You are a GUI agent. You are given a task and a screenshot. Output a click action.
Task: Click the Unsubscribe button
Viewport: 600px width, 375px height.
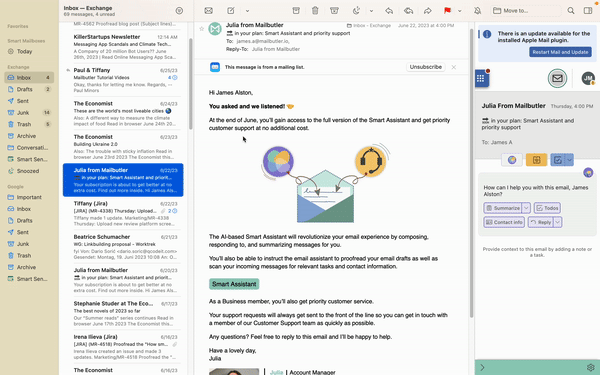[x=426, y=67]
